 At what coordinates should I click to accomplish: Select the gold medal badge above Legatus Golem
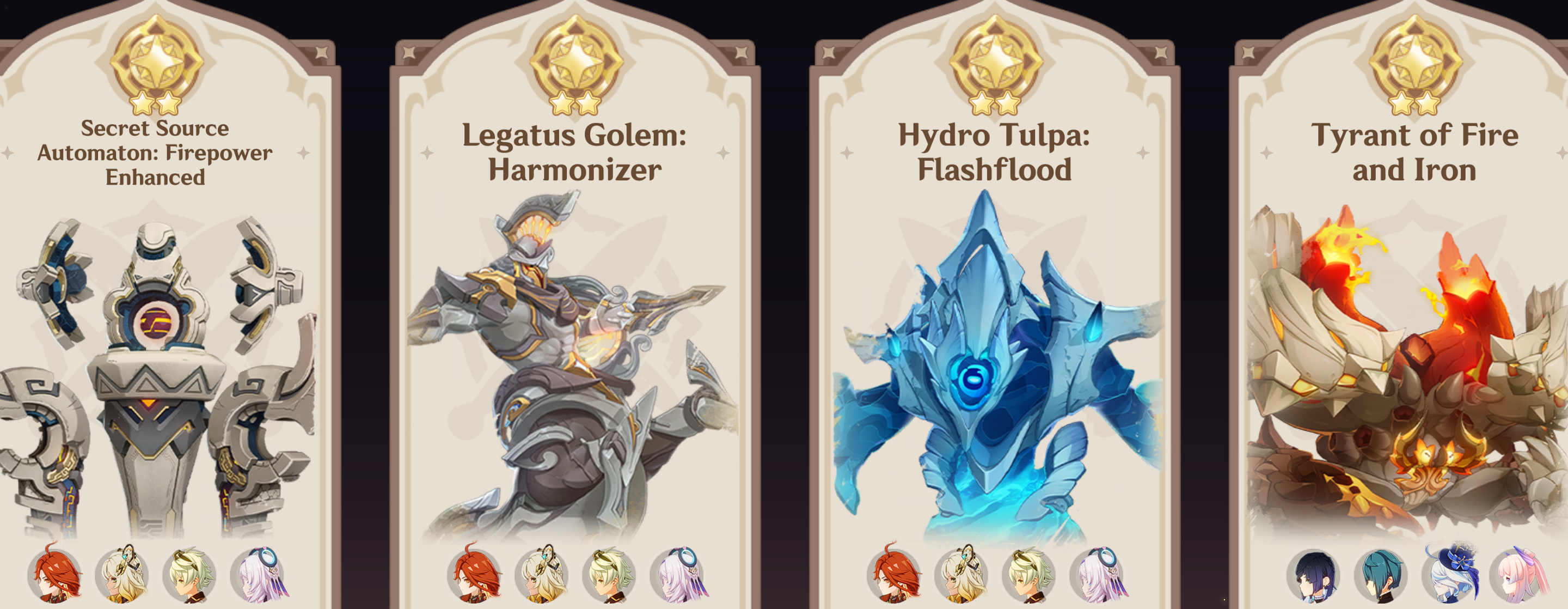click(576, 64)
